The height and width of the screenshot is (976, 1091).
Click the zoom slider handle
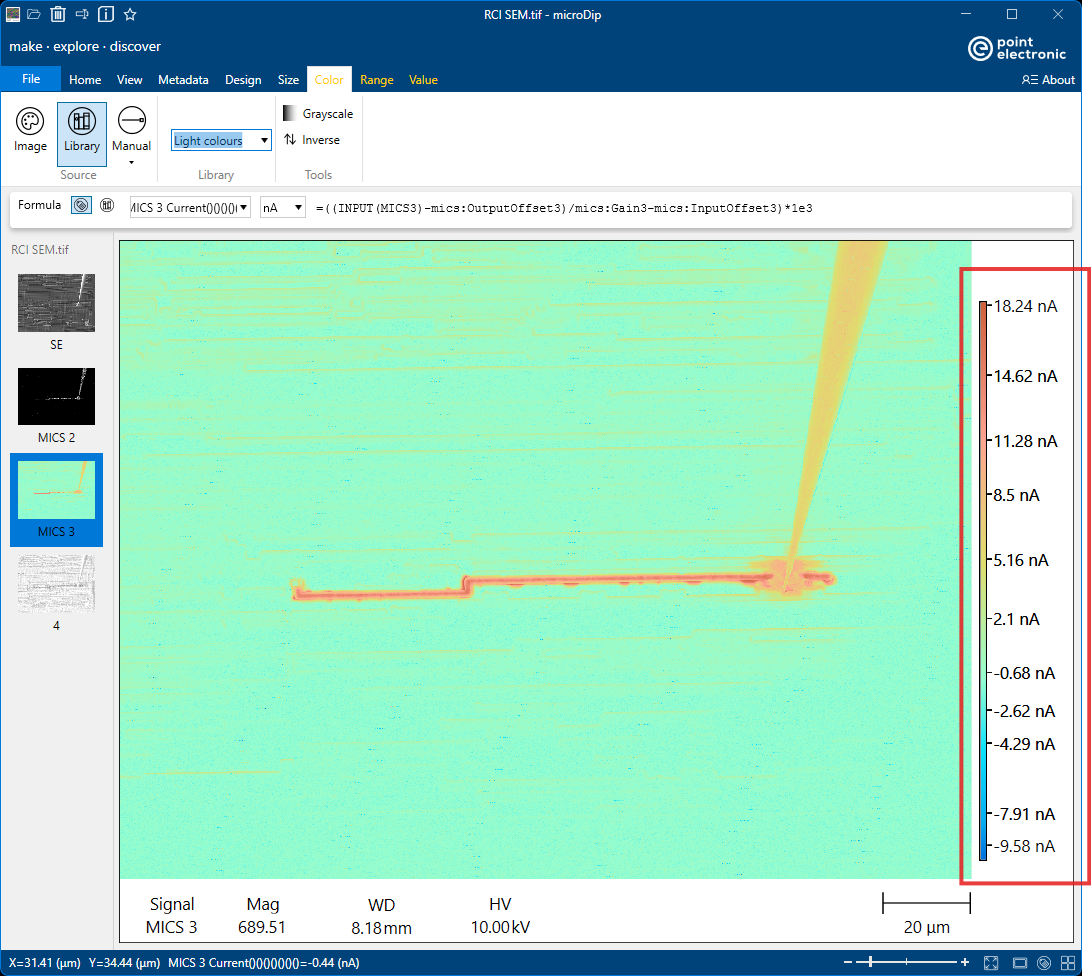[870, 963]
